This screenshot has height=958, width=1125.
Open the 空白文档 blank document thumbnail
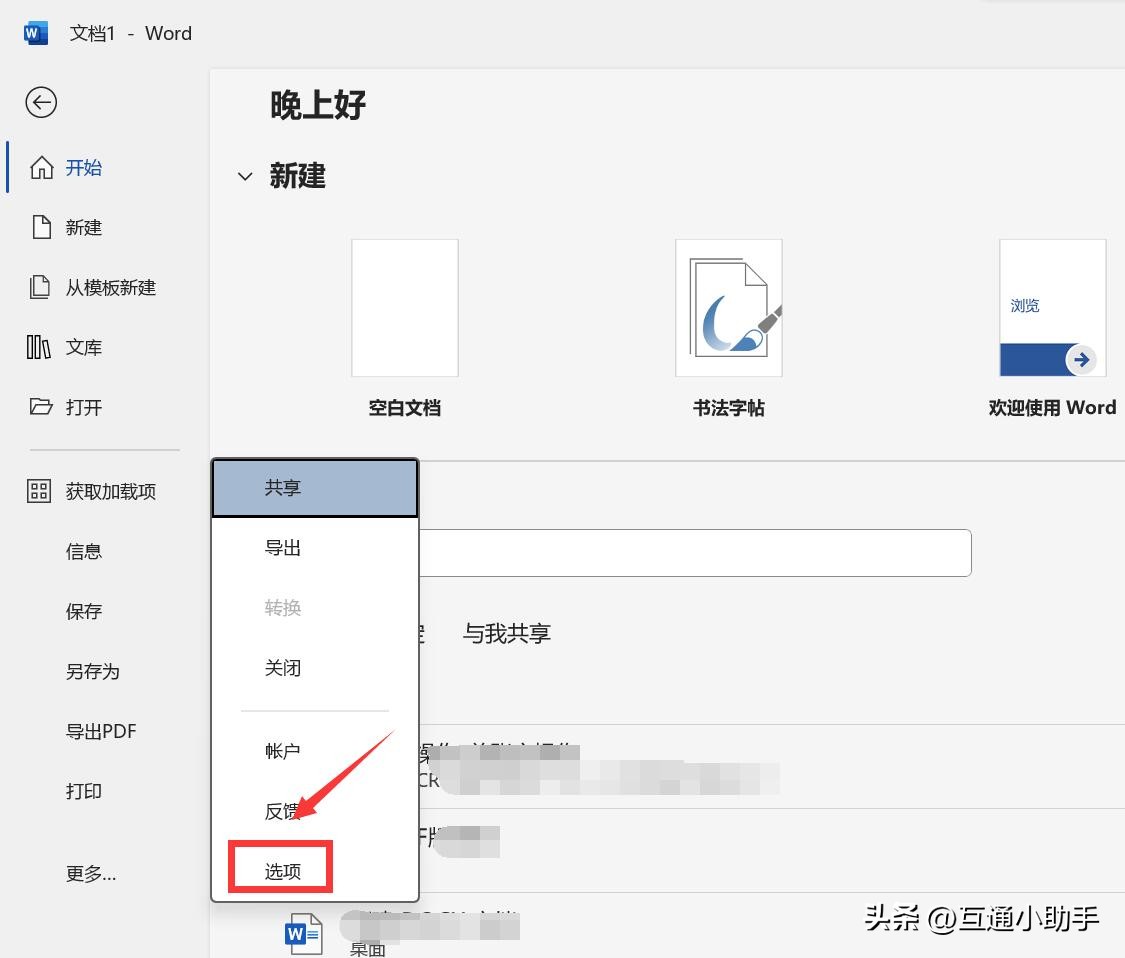[405, 308]
